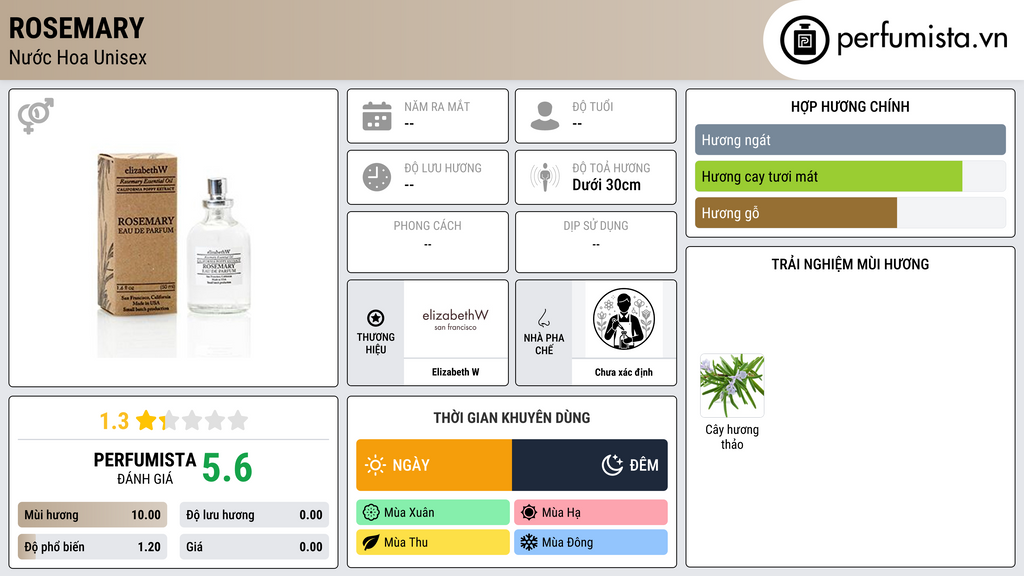Open the Rosemary perfume product photo

(x=173, y=255)
